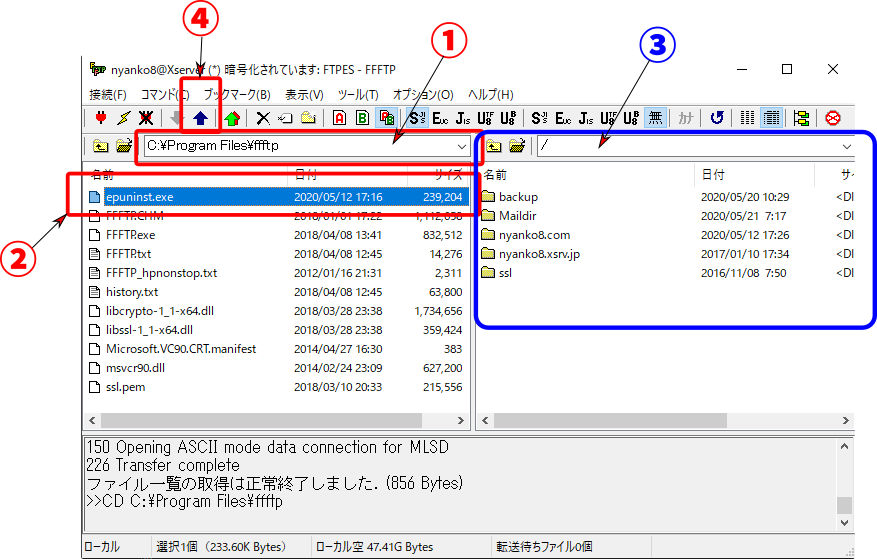Open the ヘルプ(H) menu
This screenshot has height=559, width=877.
(491, 95)
